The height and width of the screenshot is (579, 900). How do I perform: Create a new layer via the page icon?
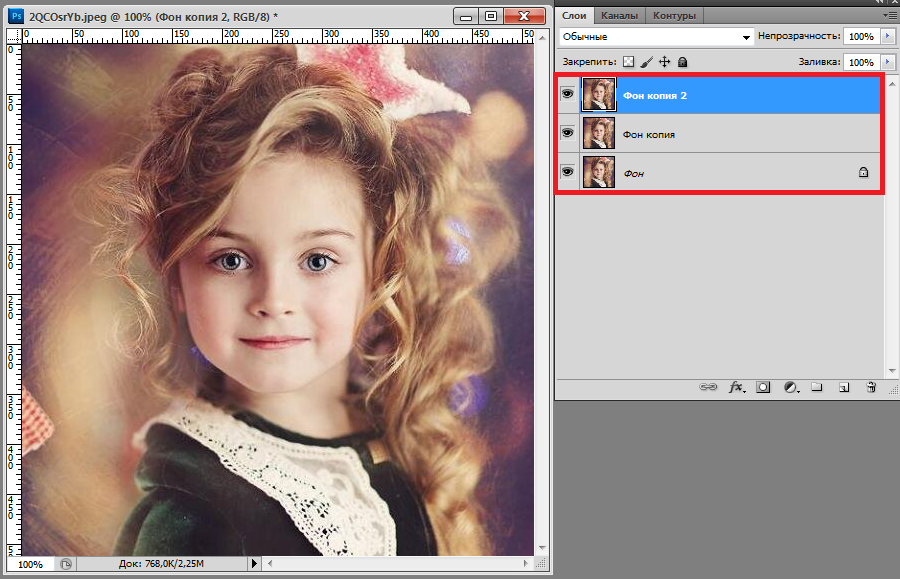click(844, 387)
